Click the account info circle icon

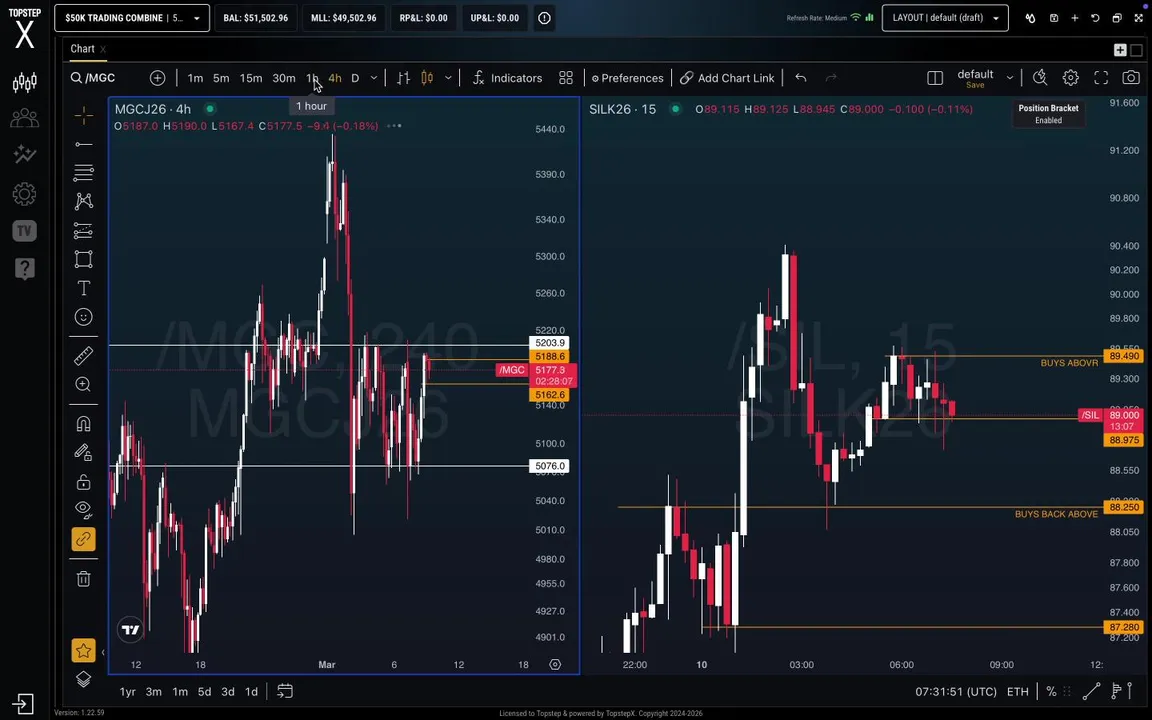(x=544, y=18)
